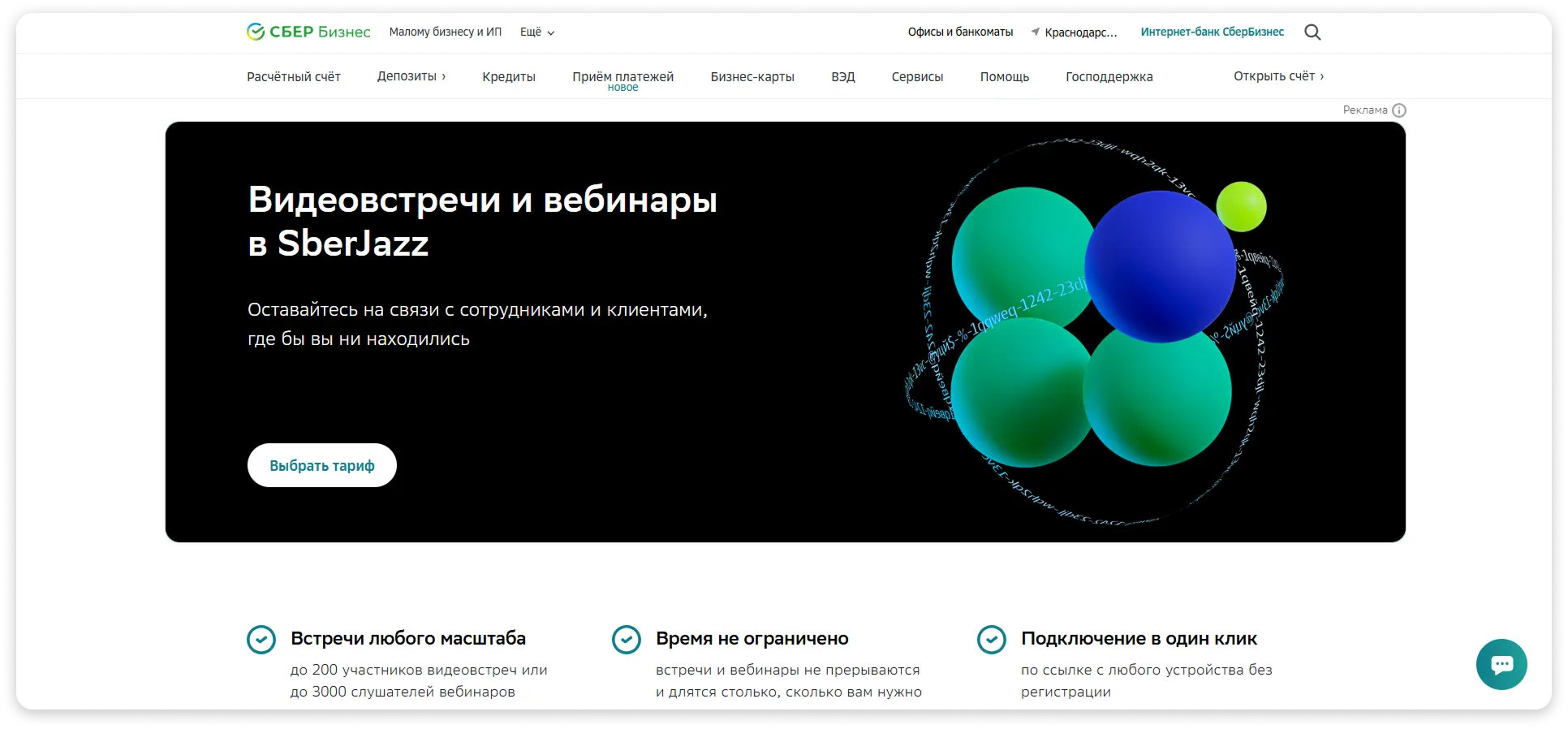Click the location arrow icon near Краснодарс...

[1036, 32]
